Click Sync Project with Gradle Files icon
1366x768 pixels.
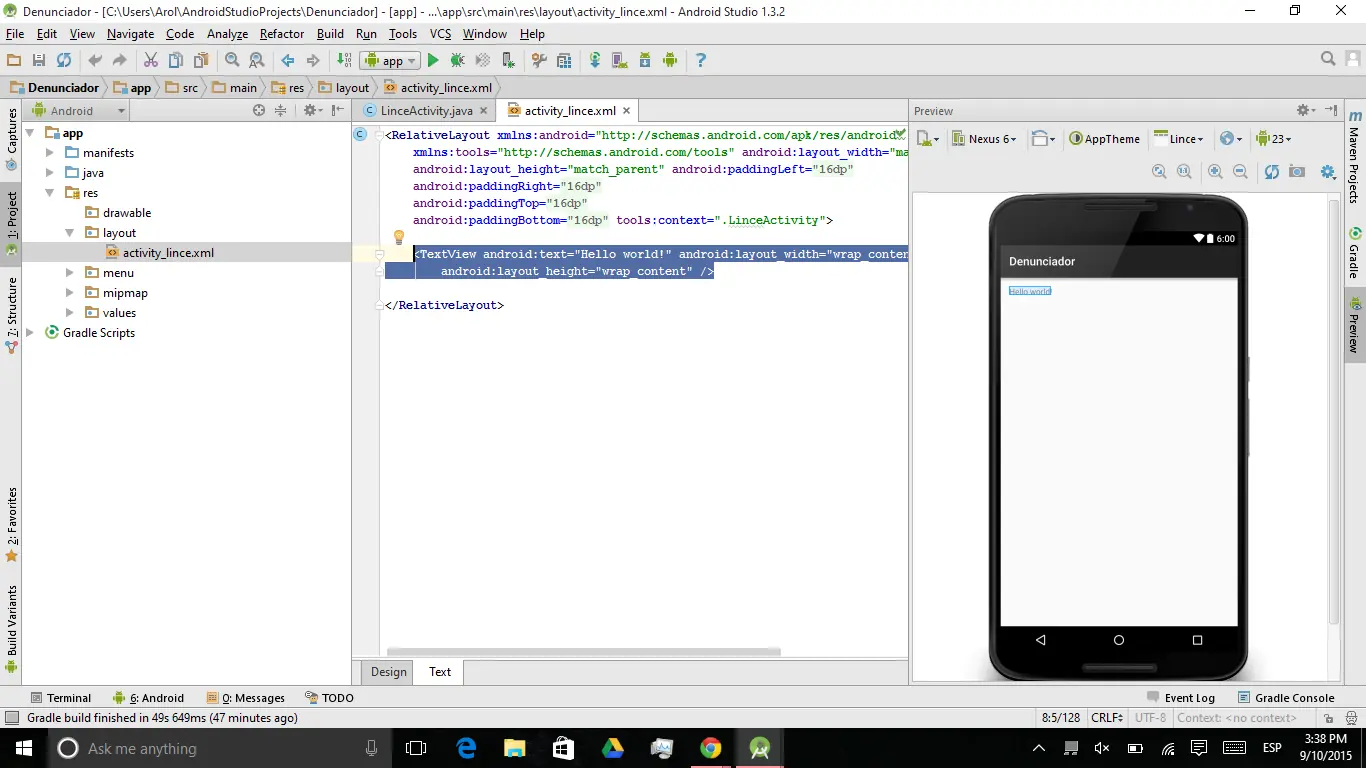click(x=595, y=60)
